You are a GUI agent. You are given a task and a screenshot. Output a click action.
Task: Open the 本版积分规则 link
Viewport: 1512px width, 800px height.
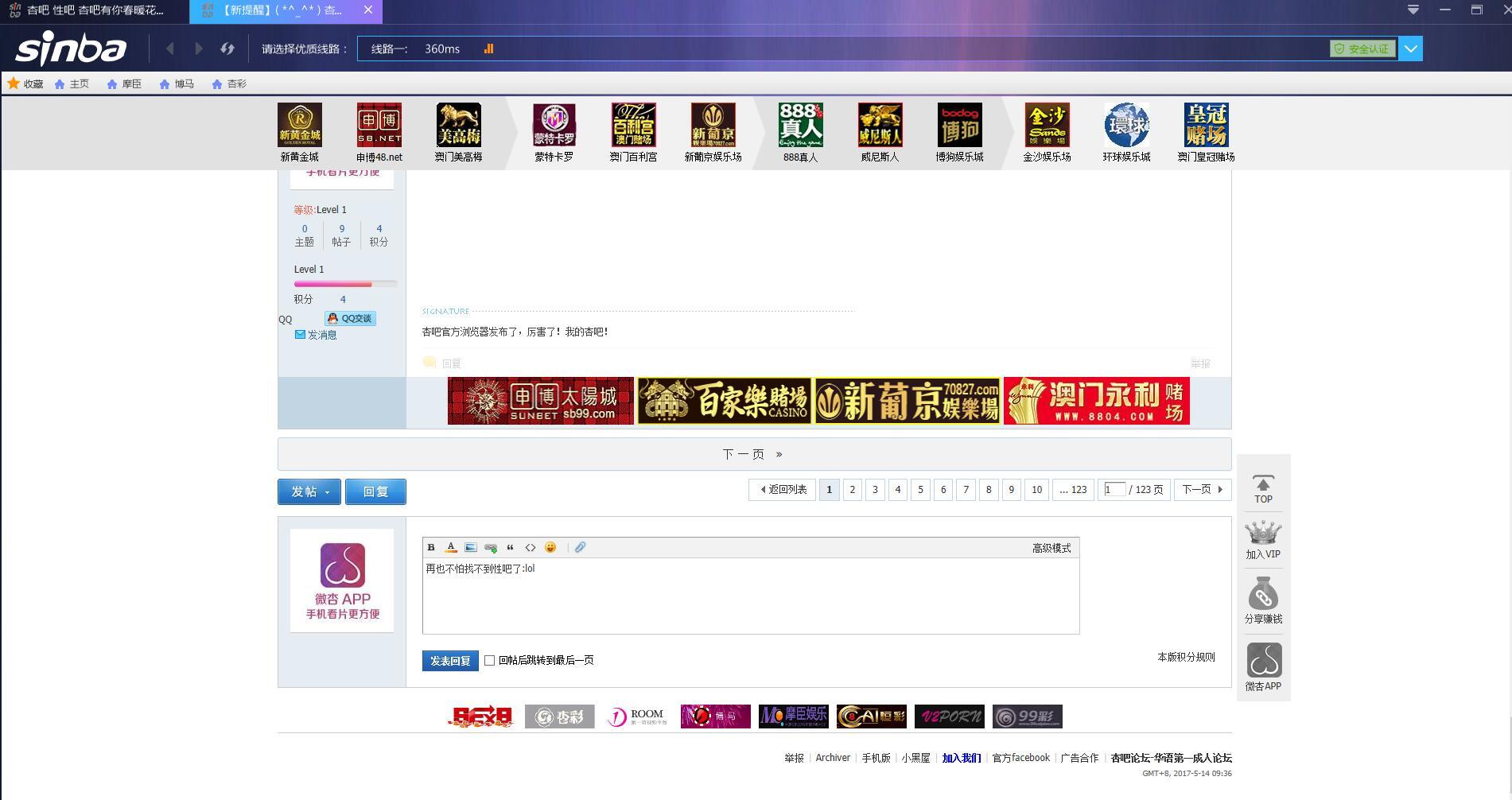pyautogui.click(x=1186, y=657)
